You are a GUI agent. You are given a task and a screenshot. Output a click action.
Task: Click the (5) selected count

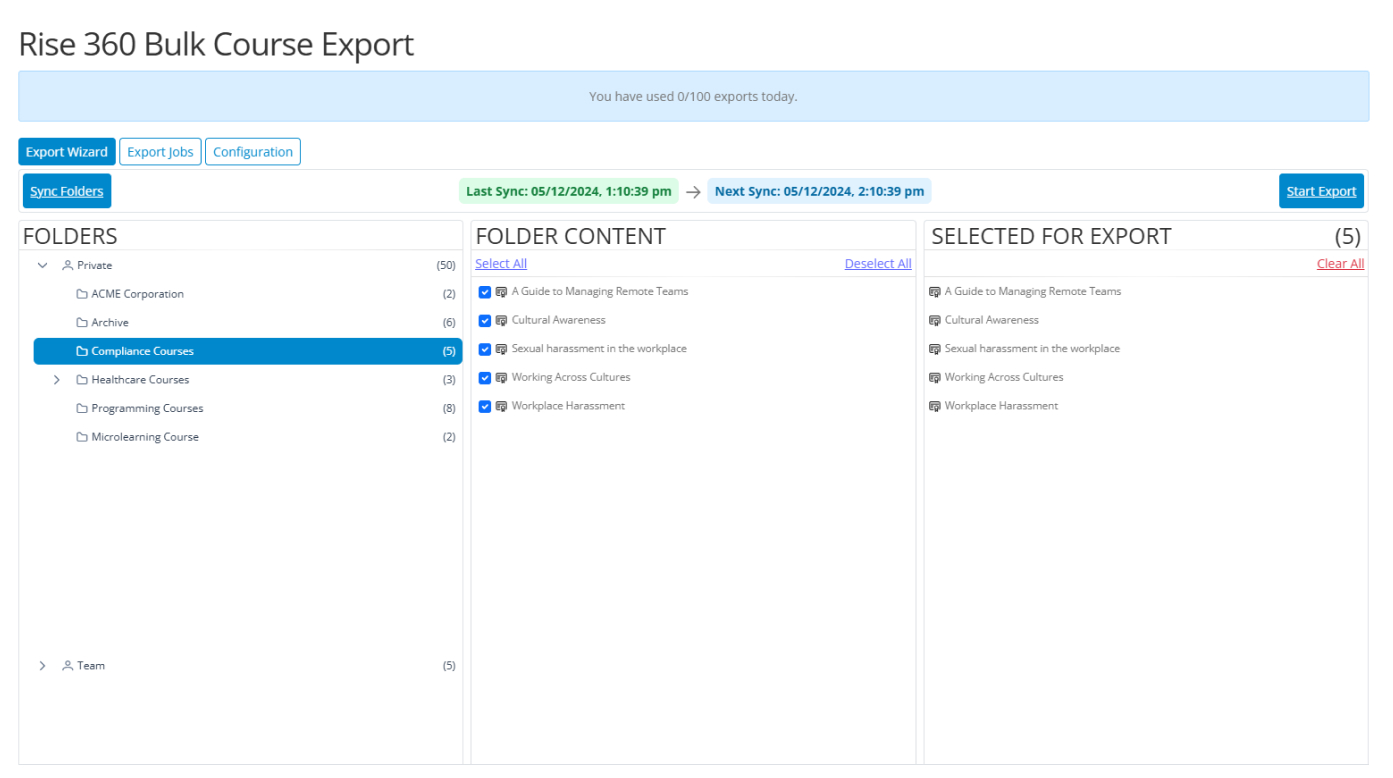click(1348, 236)
